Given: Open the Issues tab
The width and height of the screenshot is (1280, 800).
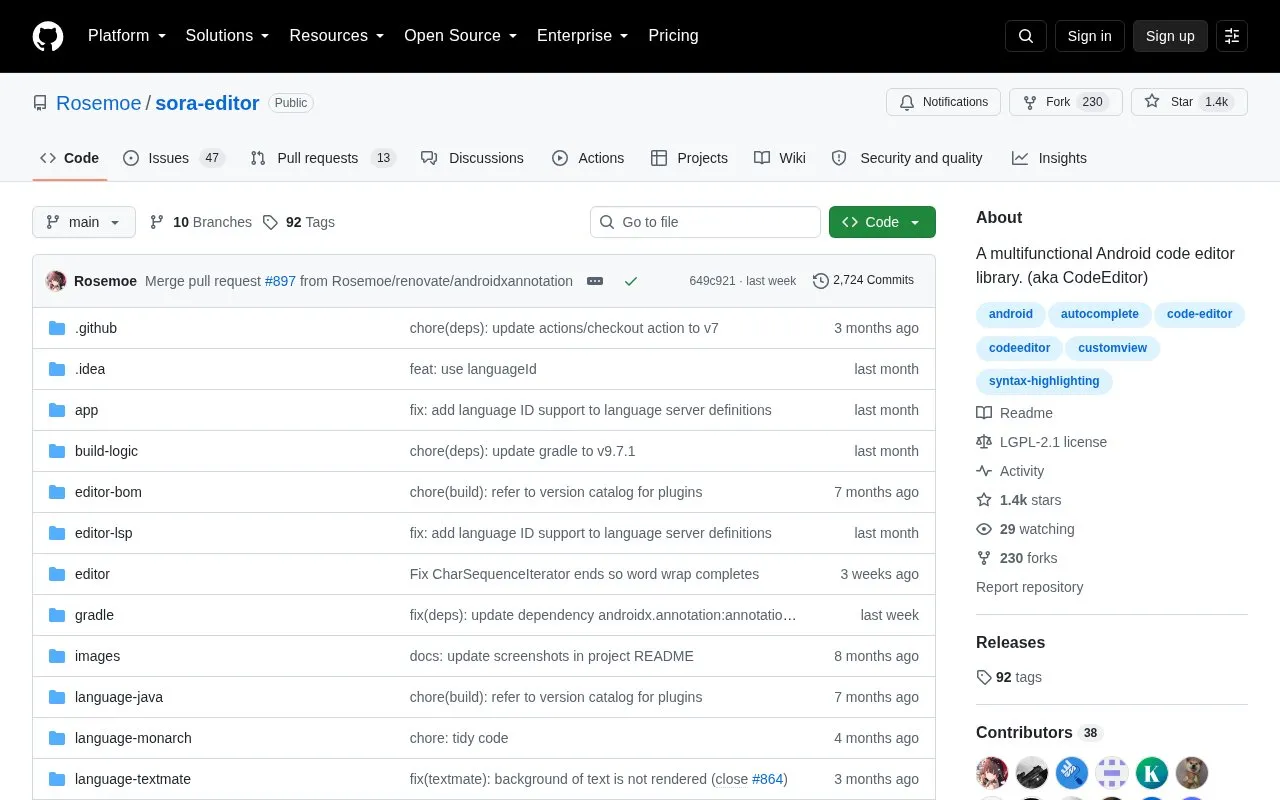Looking at the screenshot, I should [x=174, y=158].
